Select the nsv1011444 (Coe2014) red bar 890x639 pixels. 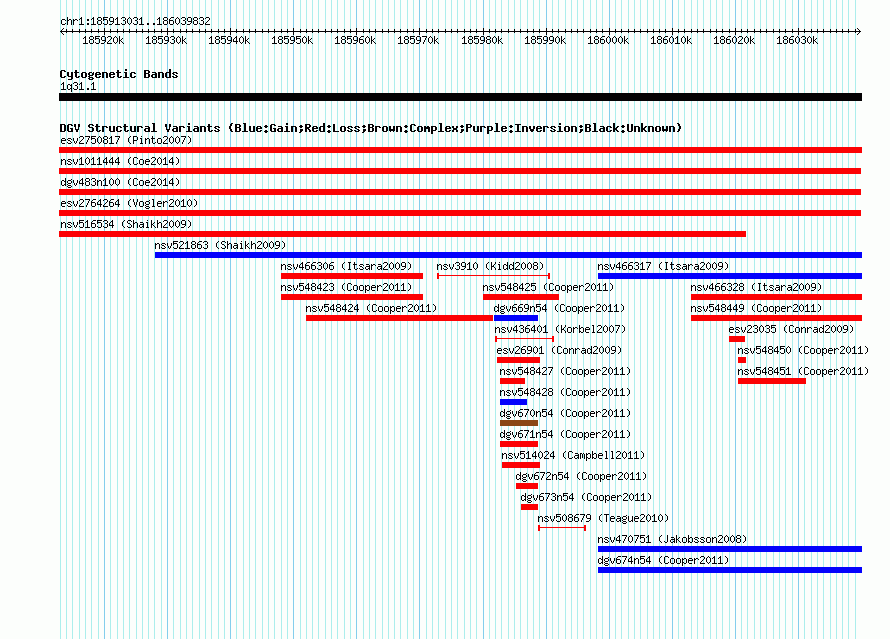click(x=460, y=171)
